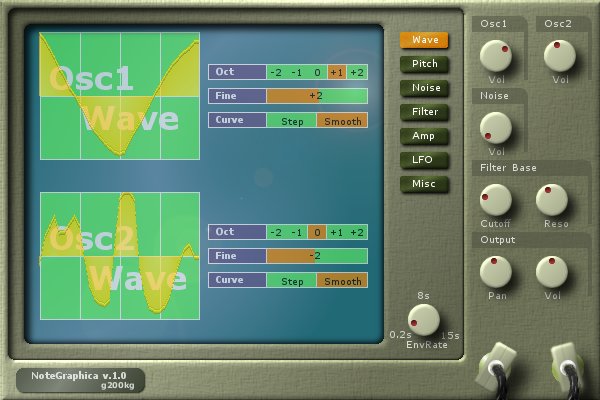
Task: Click the EnvRate knob
Action: [423, 319]
